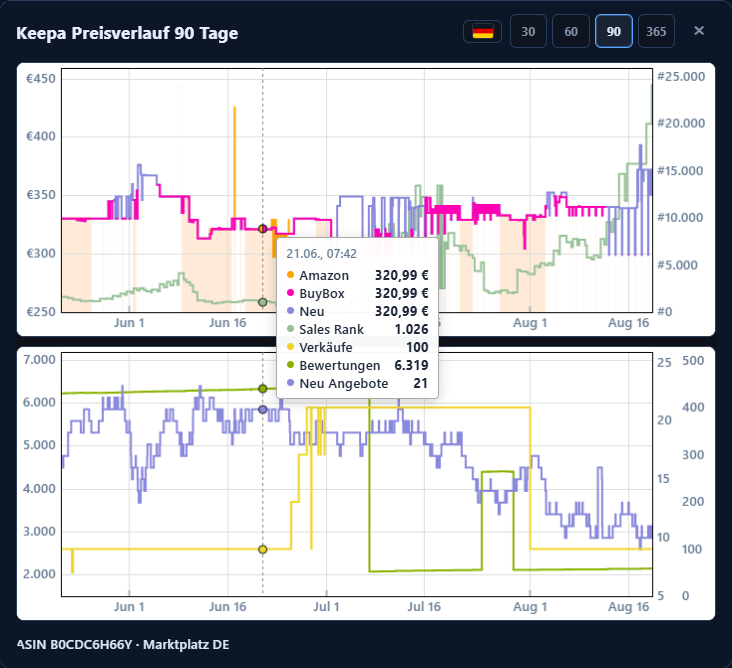Click the Sales Rank label in tooltip
The image size is (732, 668).
[x=331, y=330]
